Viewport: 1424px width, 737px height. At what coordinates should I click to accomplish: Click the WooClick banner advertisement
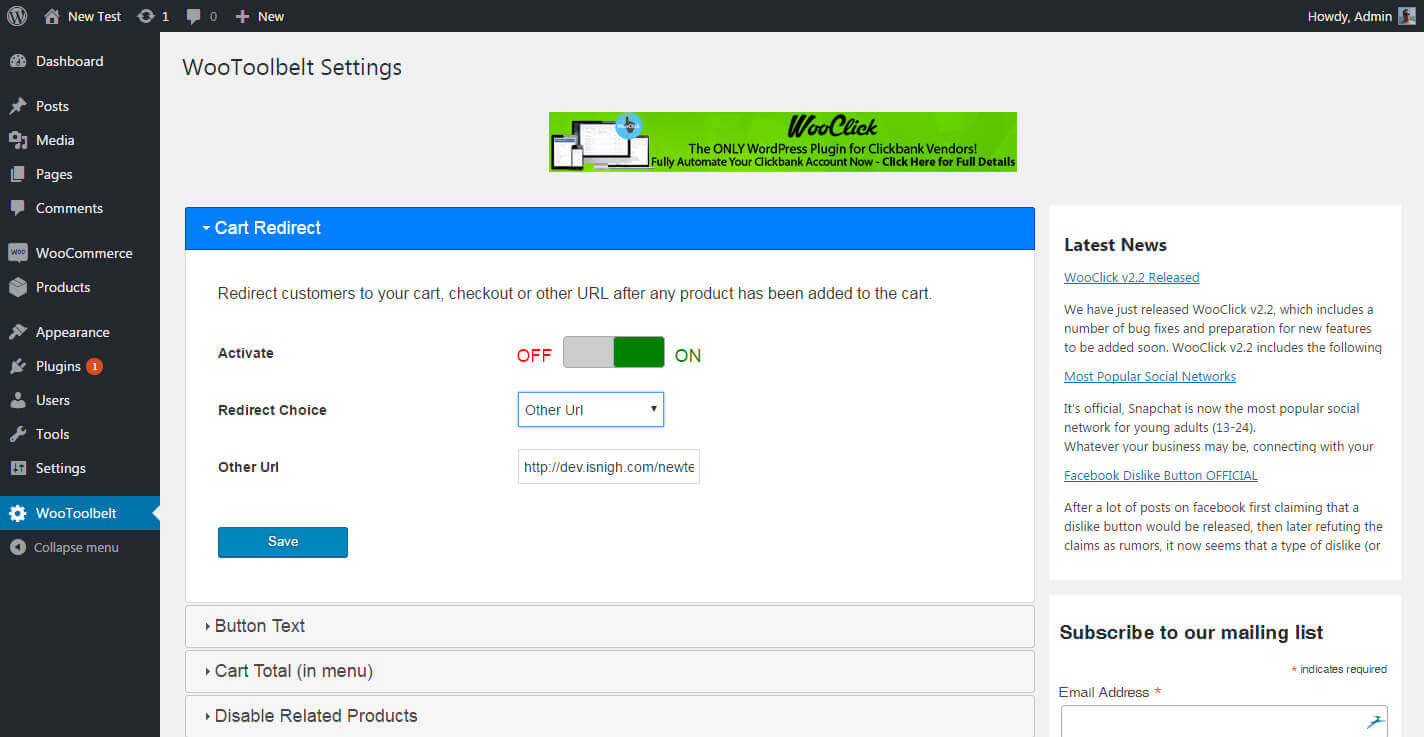pos(783,142)
